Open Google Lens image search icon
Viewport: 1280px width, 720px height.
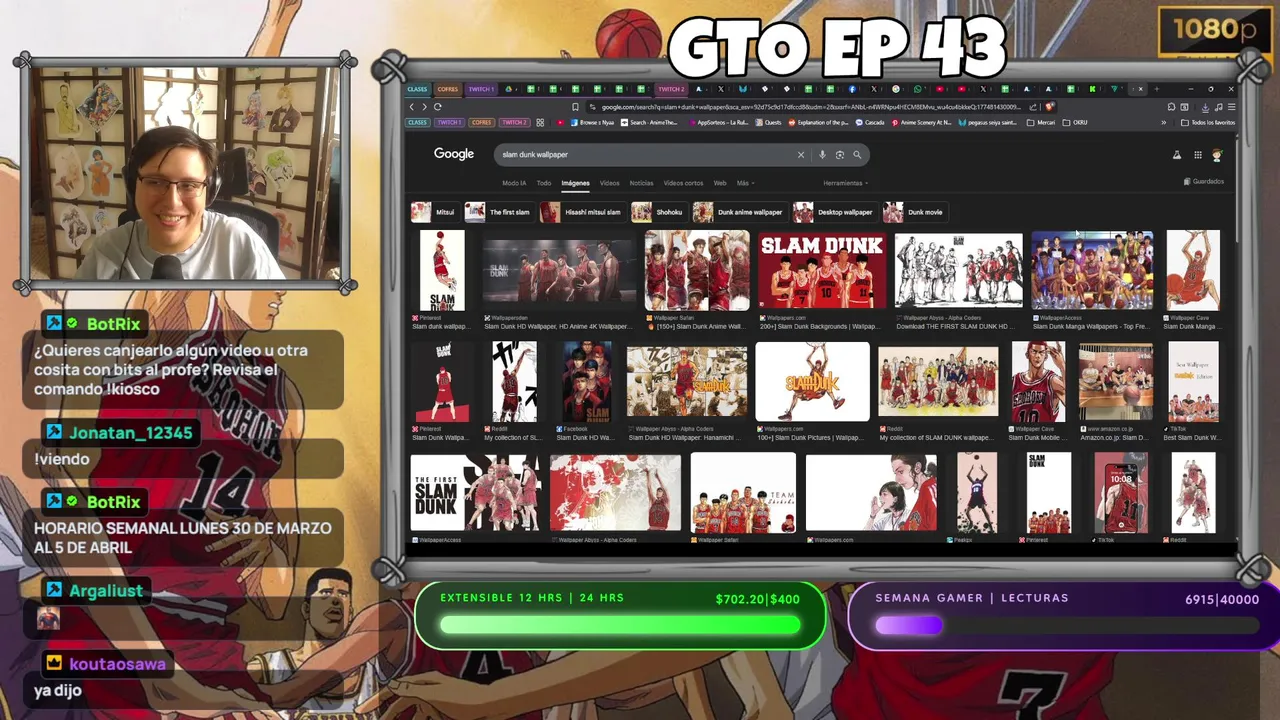pyautogui.click(x=840, y=155)
